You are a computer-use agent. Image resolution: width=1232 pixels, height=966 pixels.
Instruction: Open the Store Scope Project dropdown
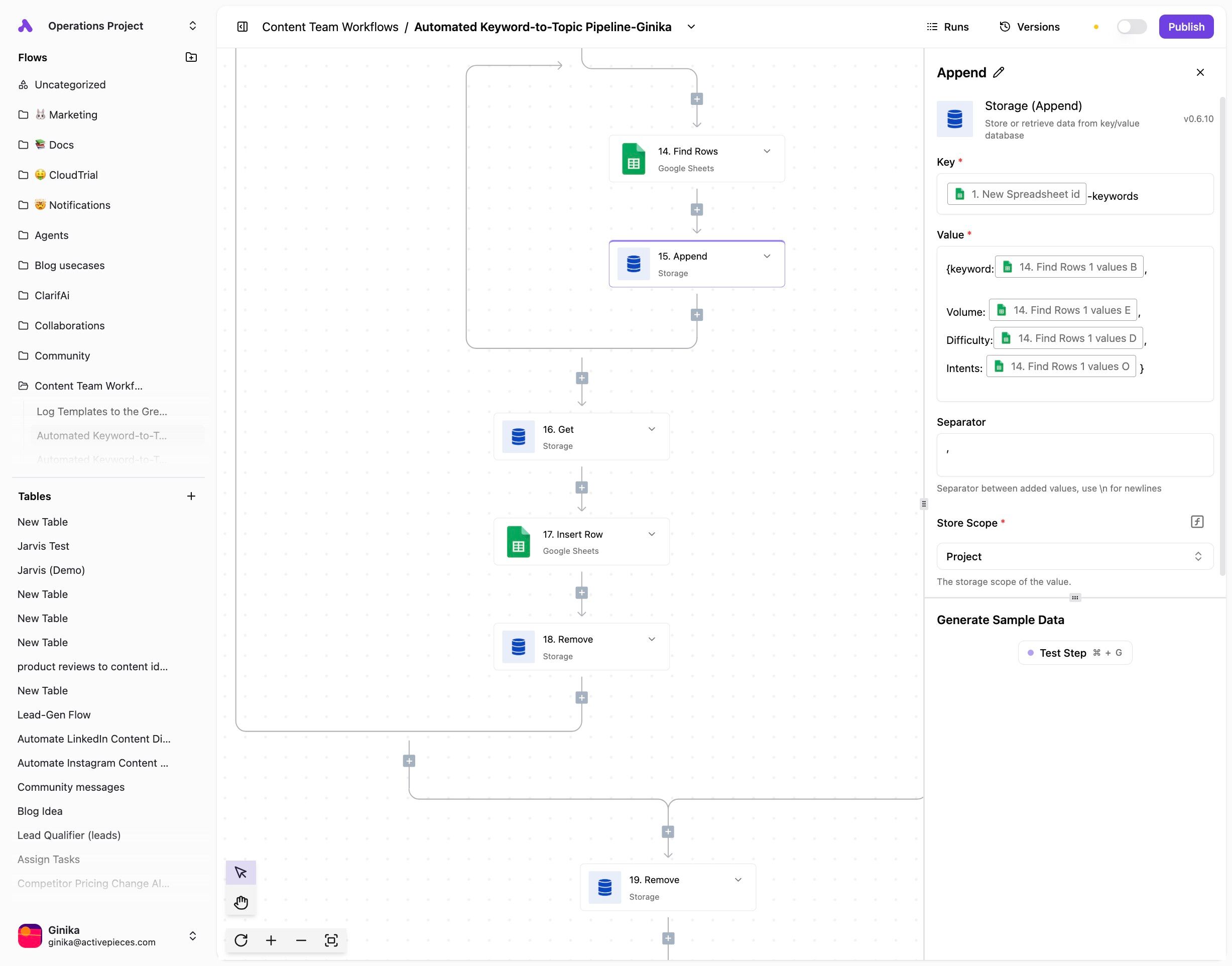tap(1074, 556)
